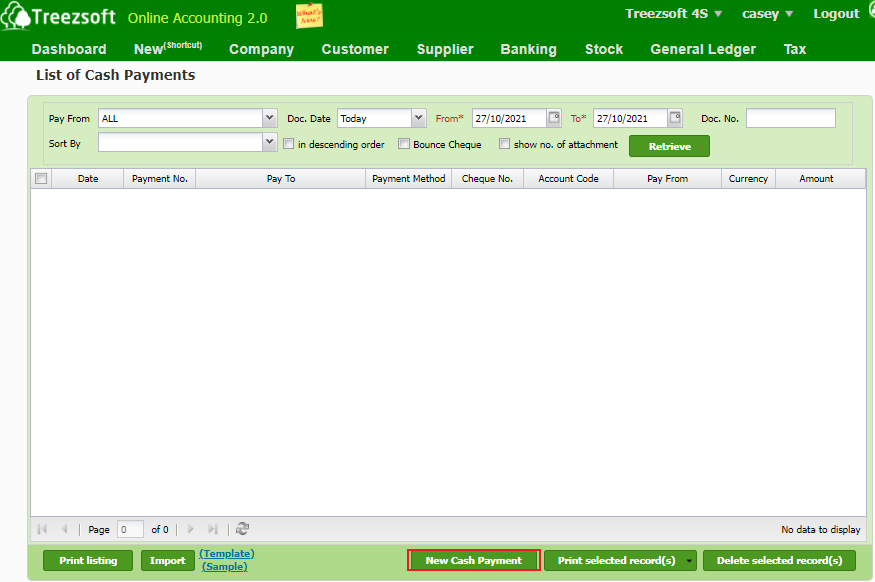The image size is (875, 582).
Task: Go to next page of results
Action: [x=191, y=529]
